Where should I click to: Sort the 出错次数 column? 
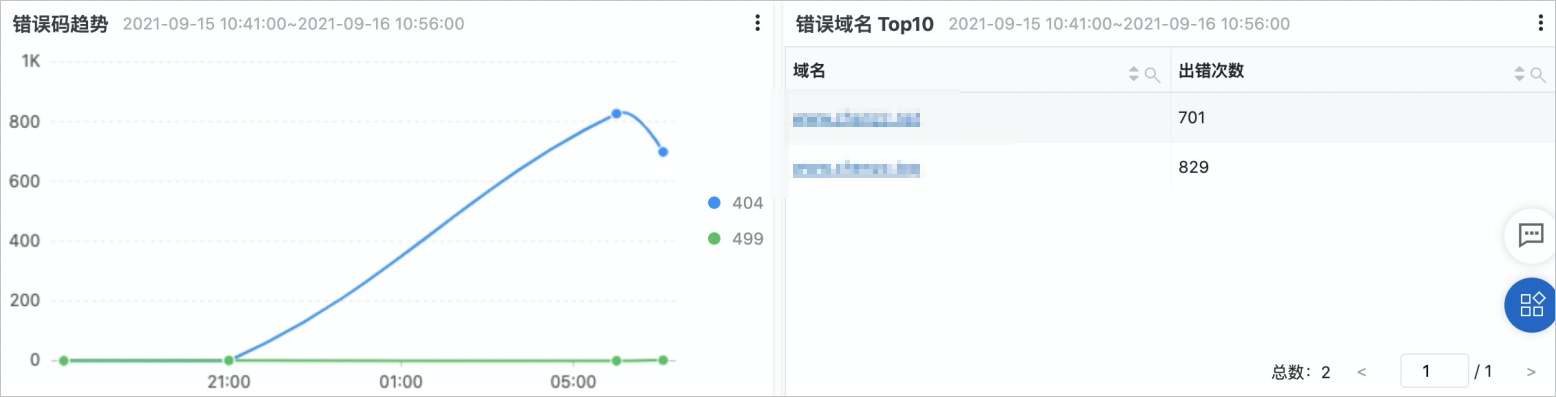point(1519,73)
